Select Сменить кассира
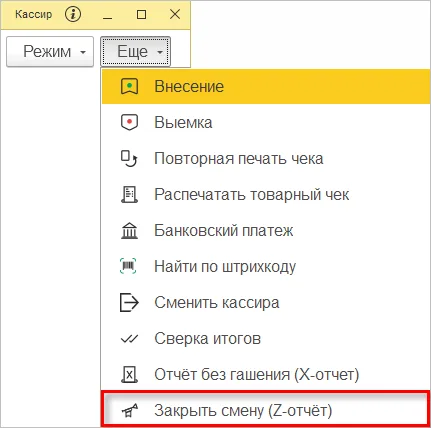The height and width of the screenshot is (428, 431). coord(266,302)
